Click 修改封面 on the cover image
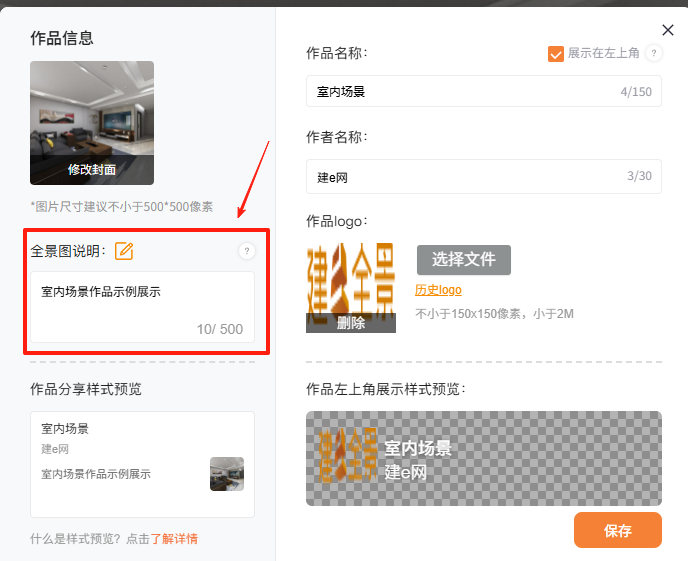This screenshot has height=561, width=688. tap(92, 170)
